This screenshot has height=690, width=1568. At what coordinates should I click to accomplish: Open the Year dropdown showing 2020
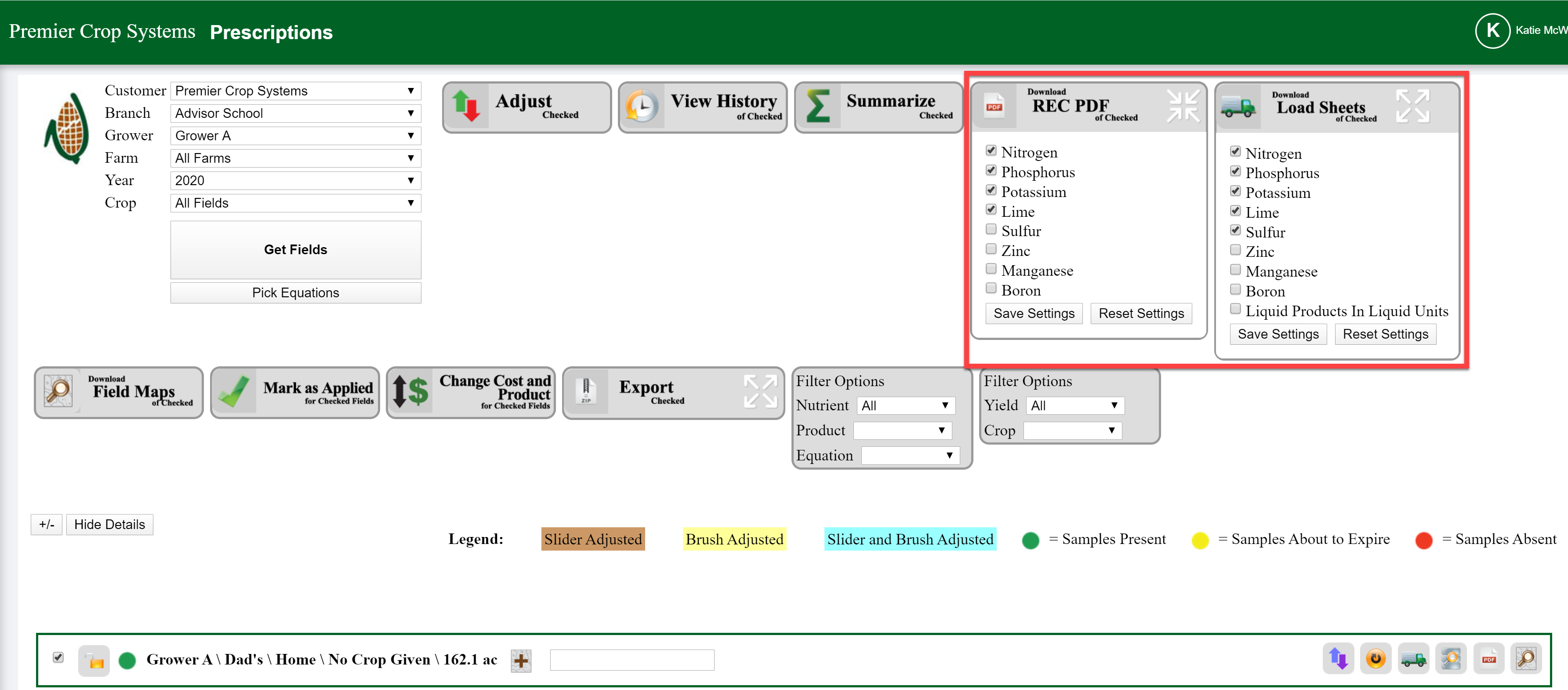tap(295, 180)
